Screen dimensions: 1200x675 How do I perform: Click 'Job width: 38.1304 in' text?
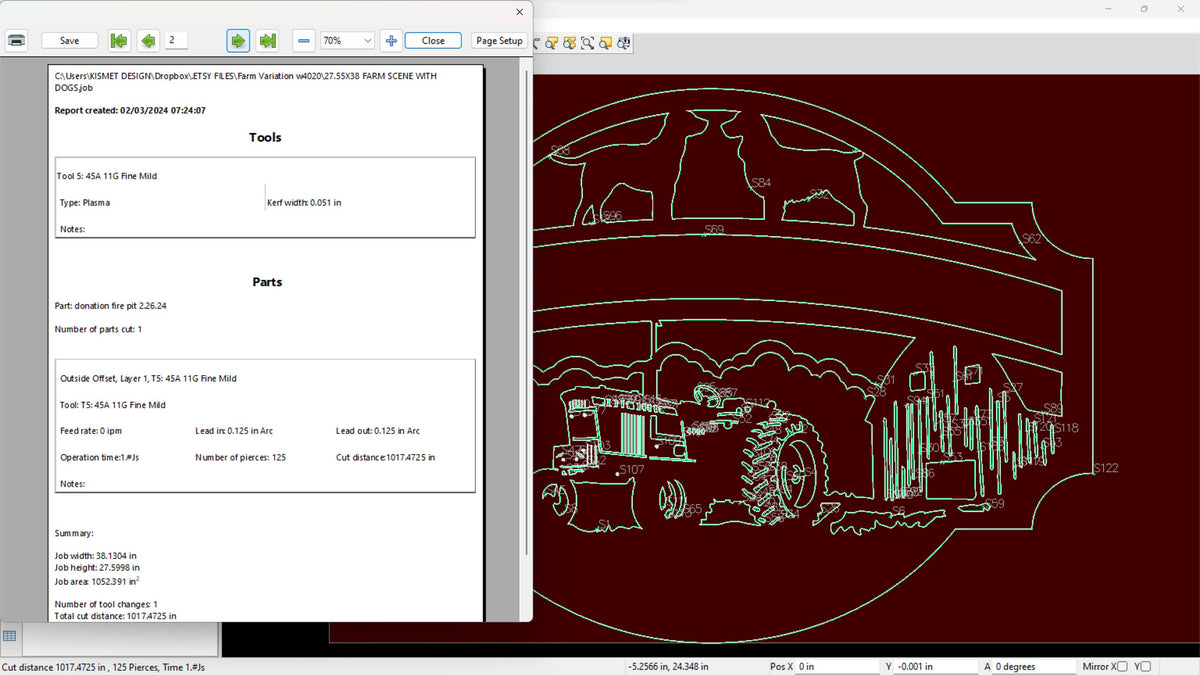point(96,555)
